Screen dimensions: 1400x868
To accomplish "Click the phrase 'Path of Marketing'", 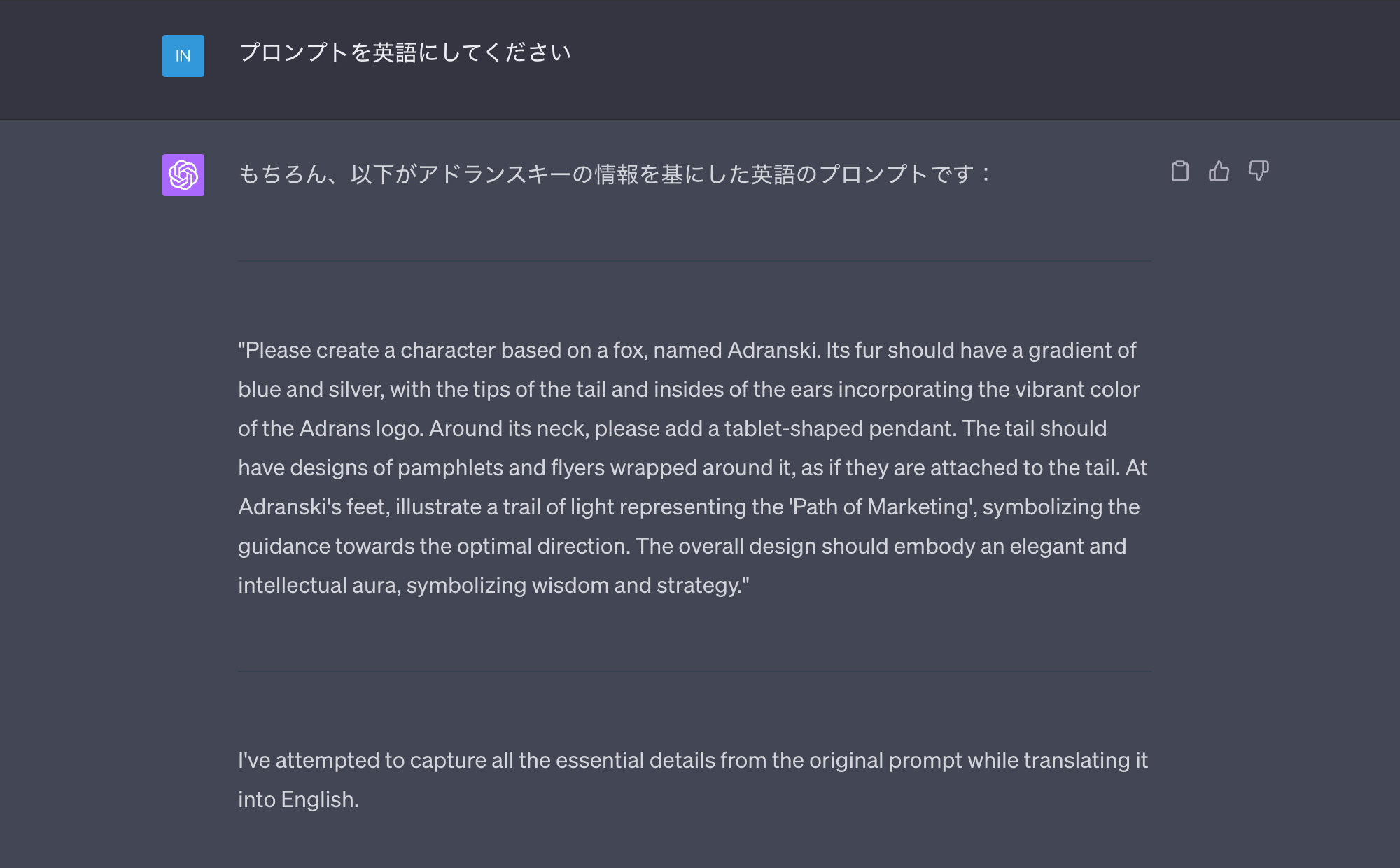I will click(883, 507).
